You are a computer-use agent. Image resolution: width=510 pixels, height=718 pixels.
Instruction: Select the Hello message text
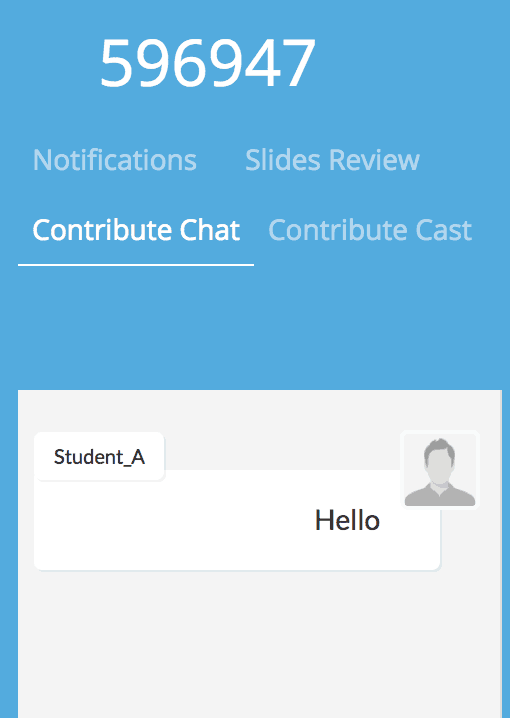tap(347, 521)
